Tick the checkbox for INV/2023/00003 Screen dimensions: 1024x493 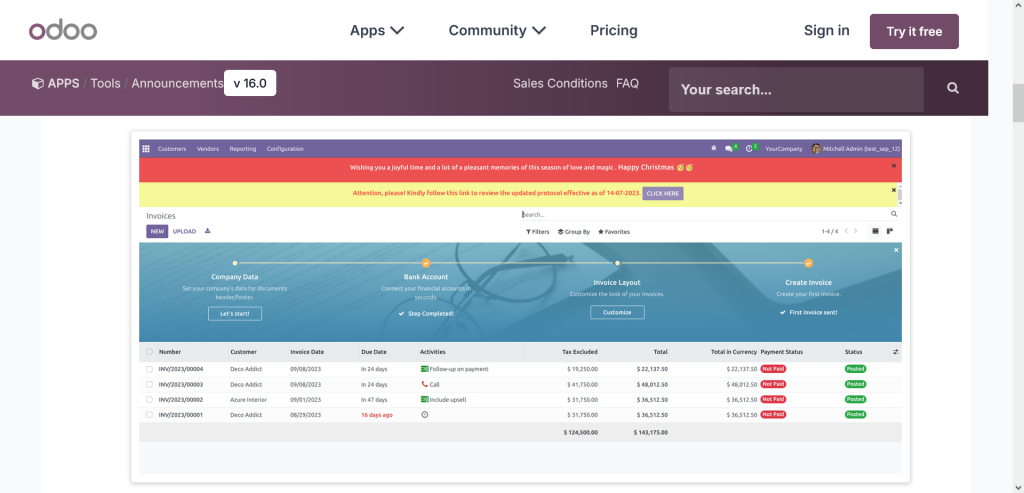pos(150,384)
